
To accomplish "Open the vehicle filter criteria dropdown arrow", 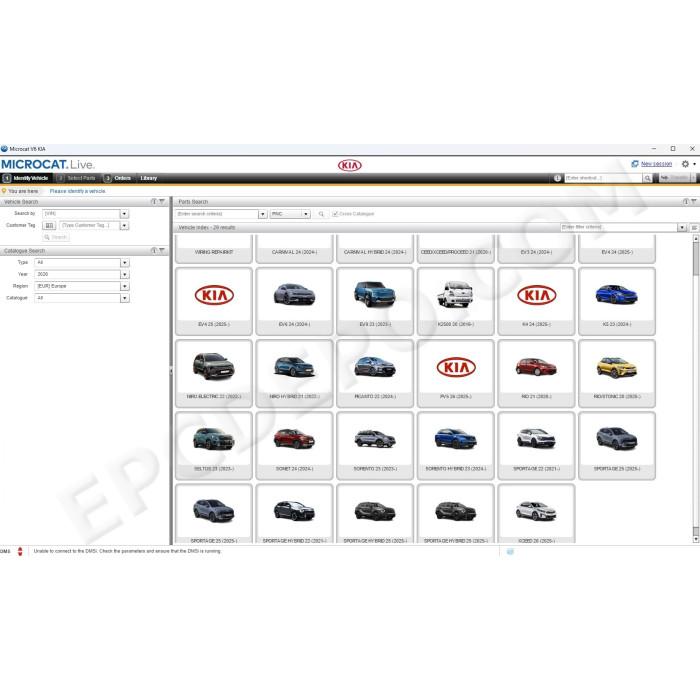I will coord(682,228).
